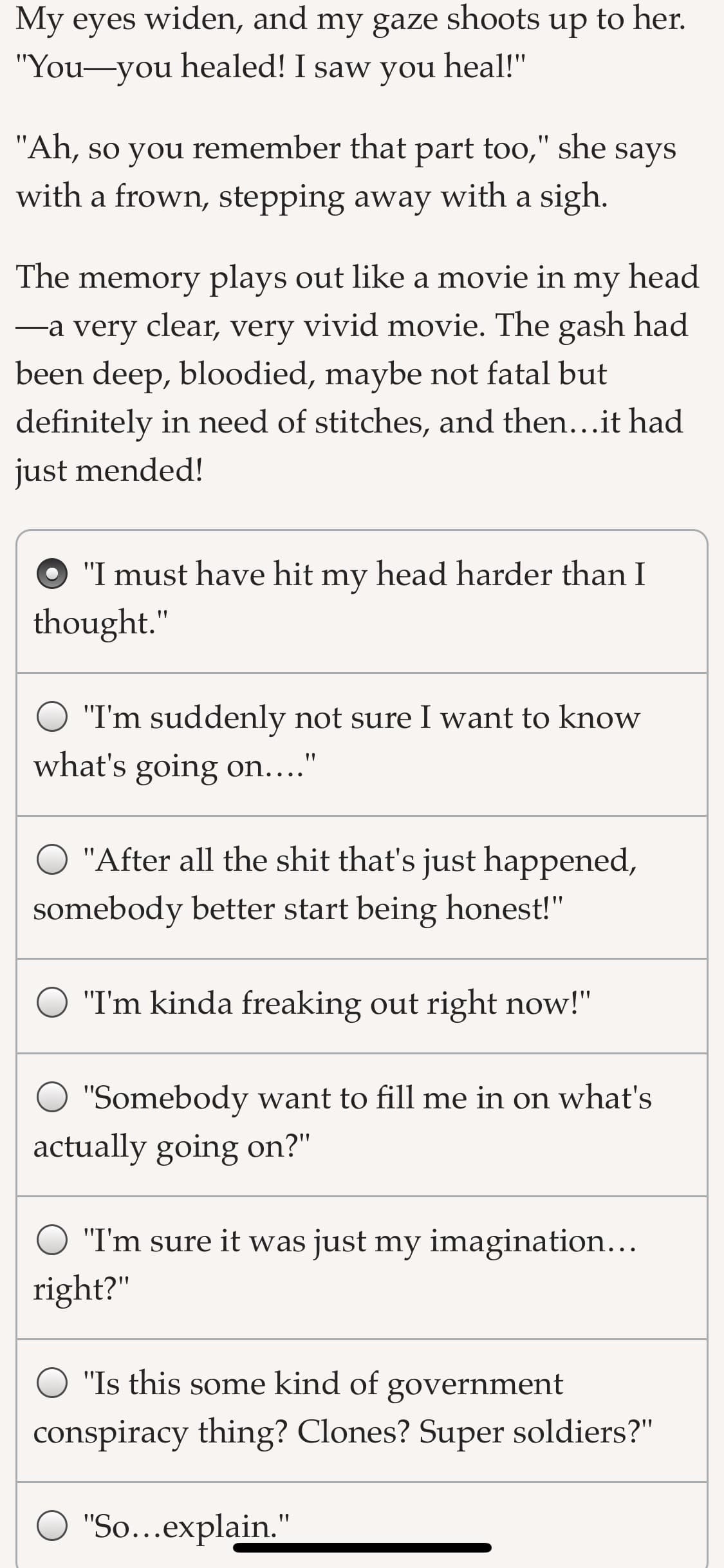Select "Somebody want to fill me in" radio button
Image resolution: width=724 pixels, height=1568 pixels.
tap(52, 1097)
